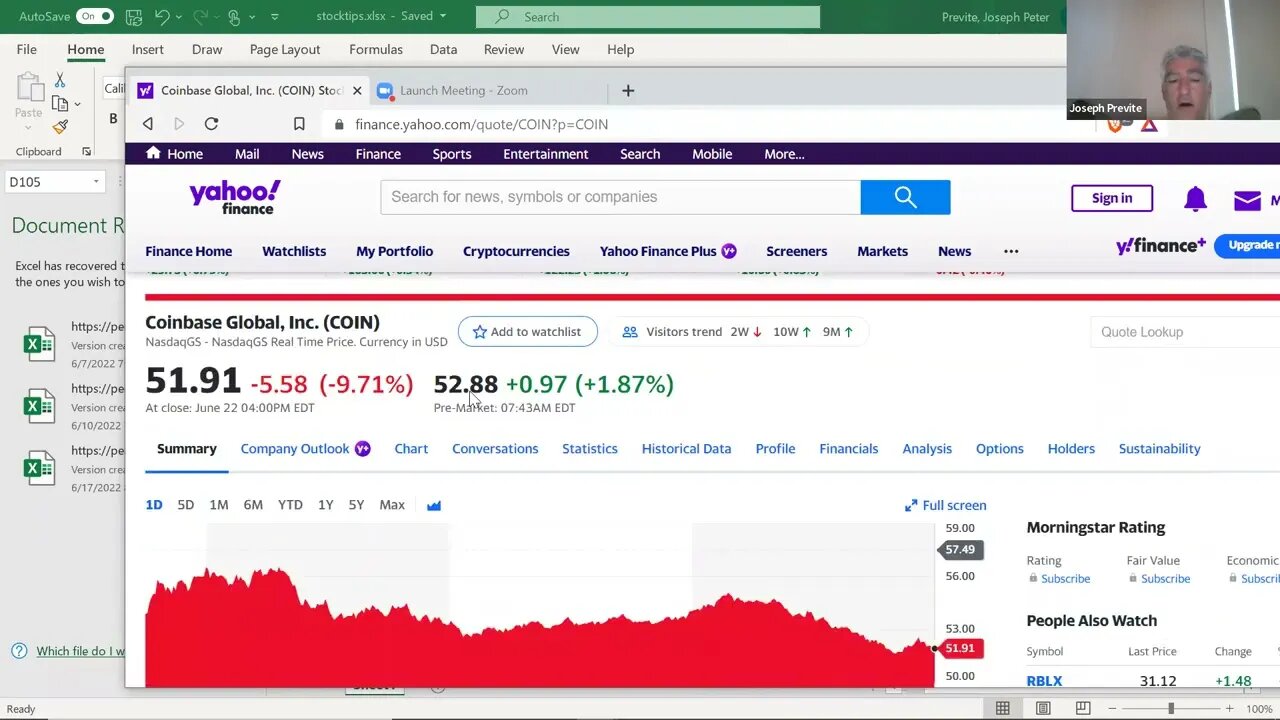
Task: Open the RBLX symbol link
Action: point(1044,681)
